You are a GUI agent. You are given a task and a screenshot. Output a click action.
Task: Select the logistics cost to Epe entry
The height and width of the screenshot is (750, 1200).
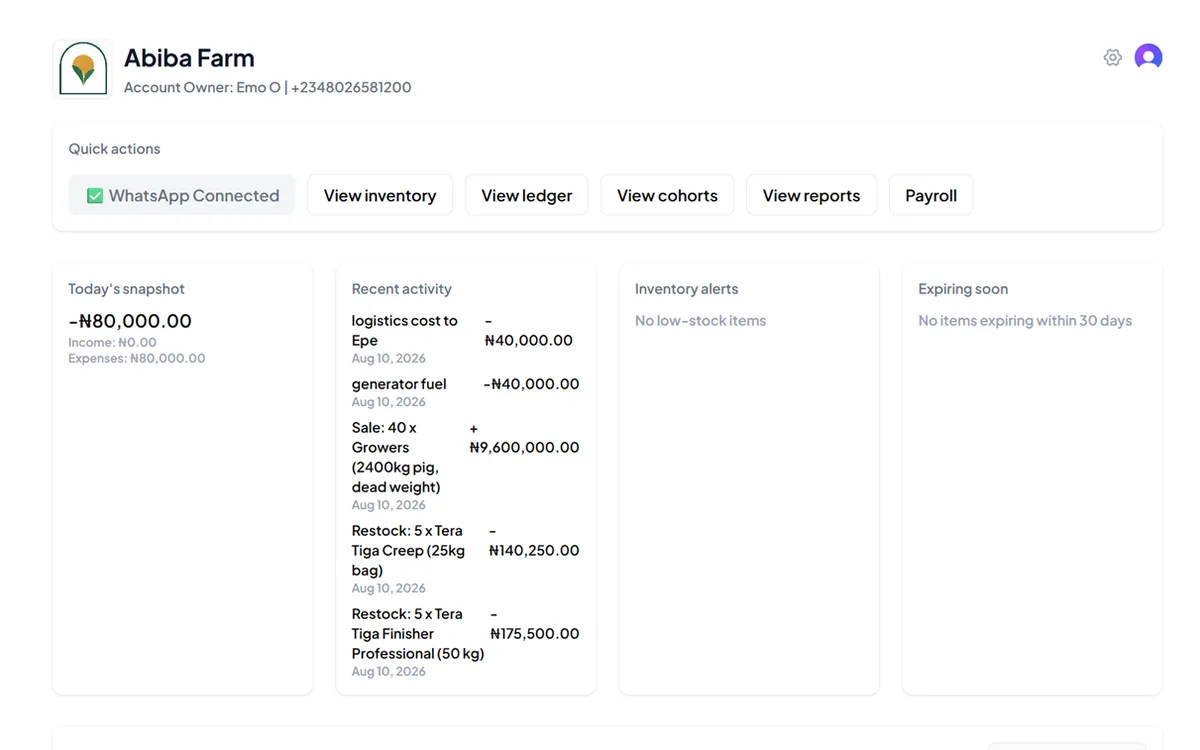click(x=465, y=339)
